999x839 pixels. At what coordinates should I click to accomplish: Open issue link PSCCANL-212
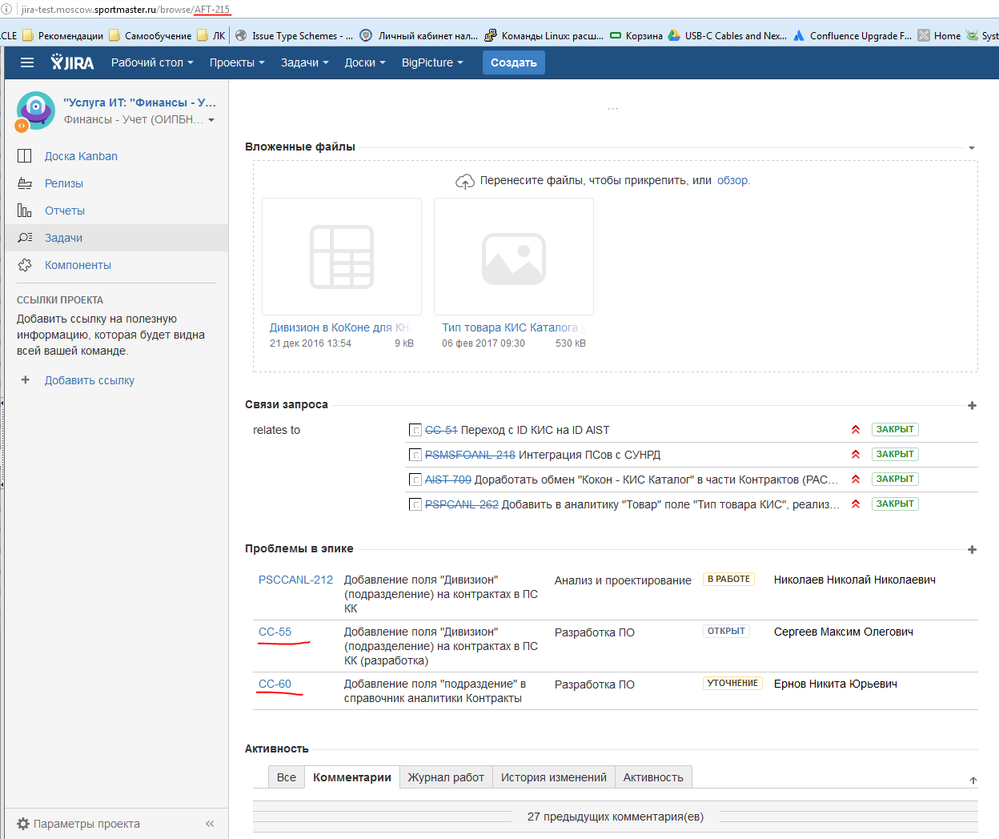296,580
